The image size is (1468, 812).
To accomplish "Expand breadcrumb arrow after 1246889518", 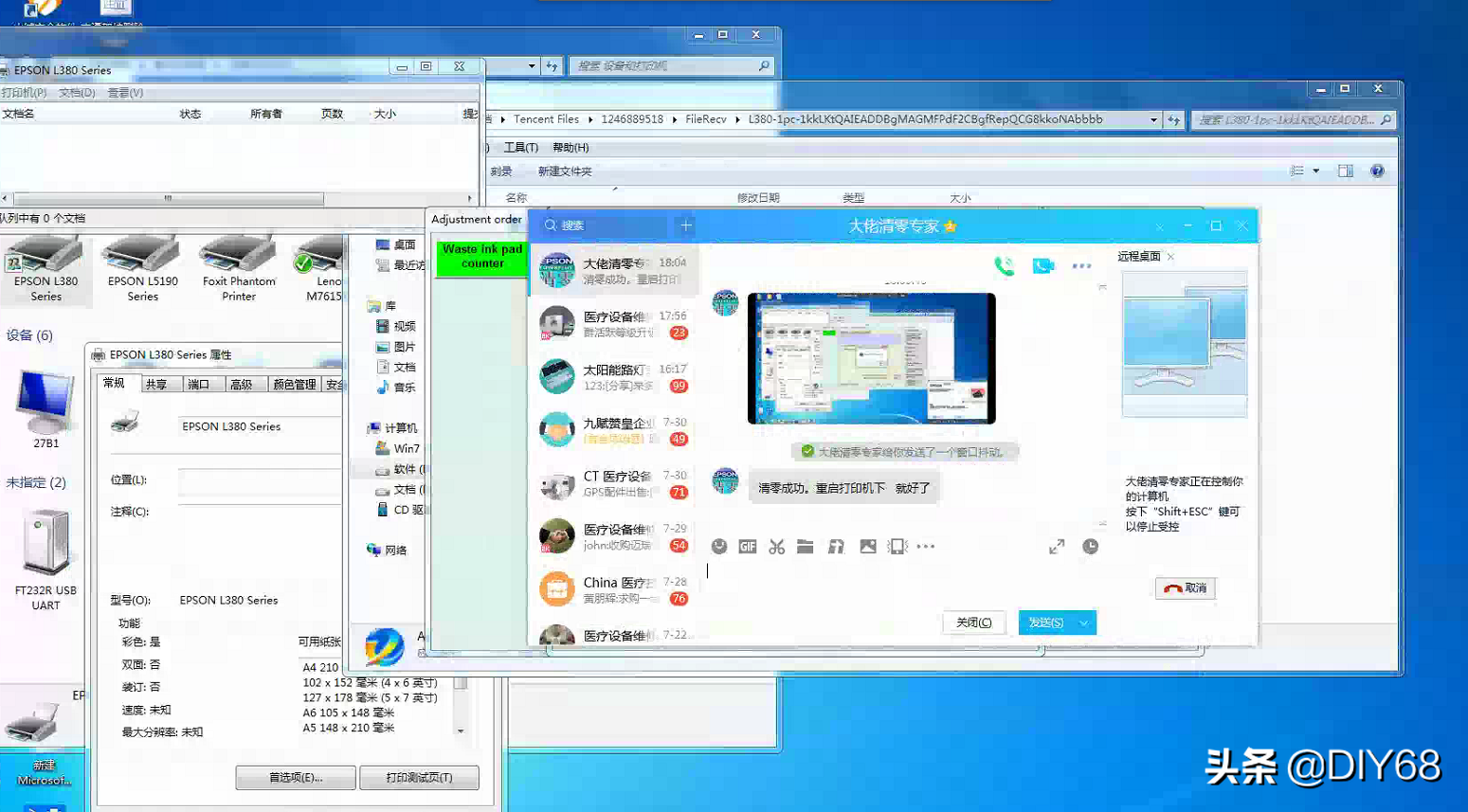I will 674,120.
